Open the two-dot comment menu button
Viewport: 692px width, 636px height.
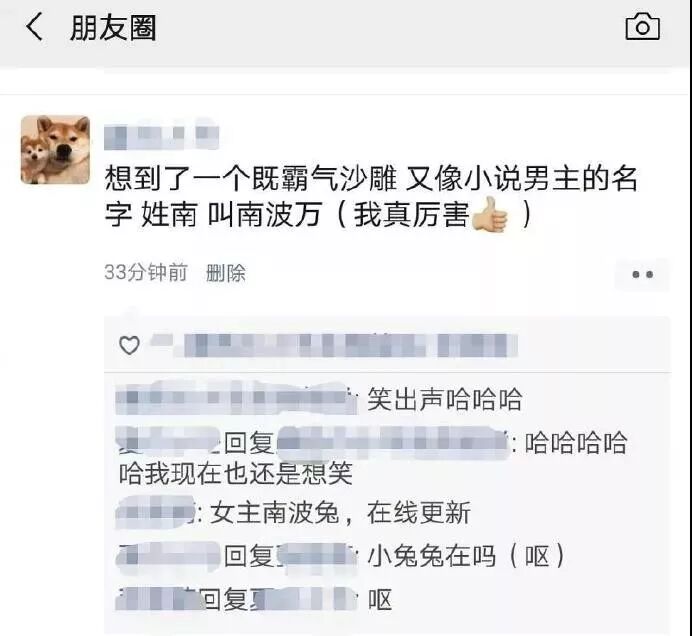point(642,275)
